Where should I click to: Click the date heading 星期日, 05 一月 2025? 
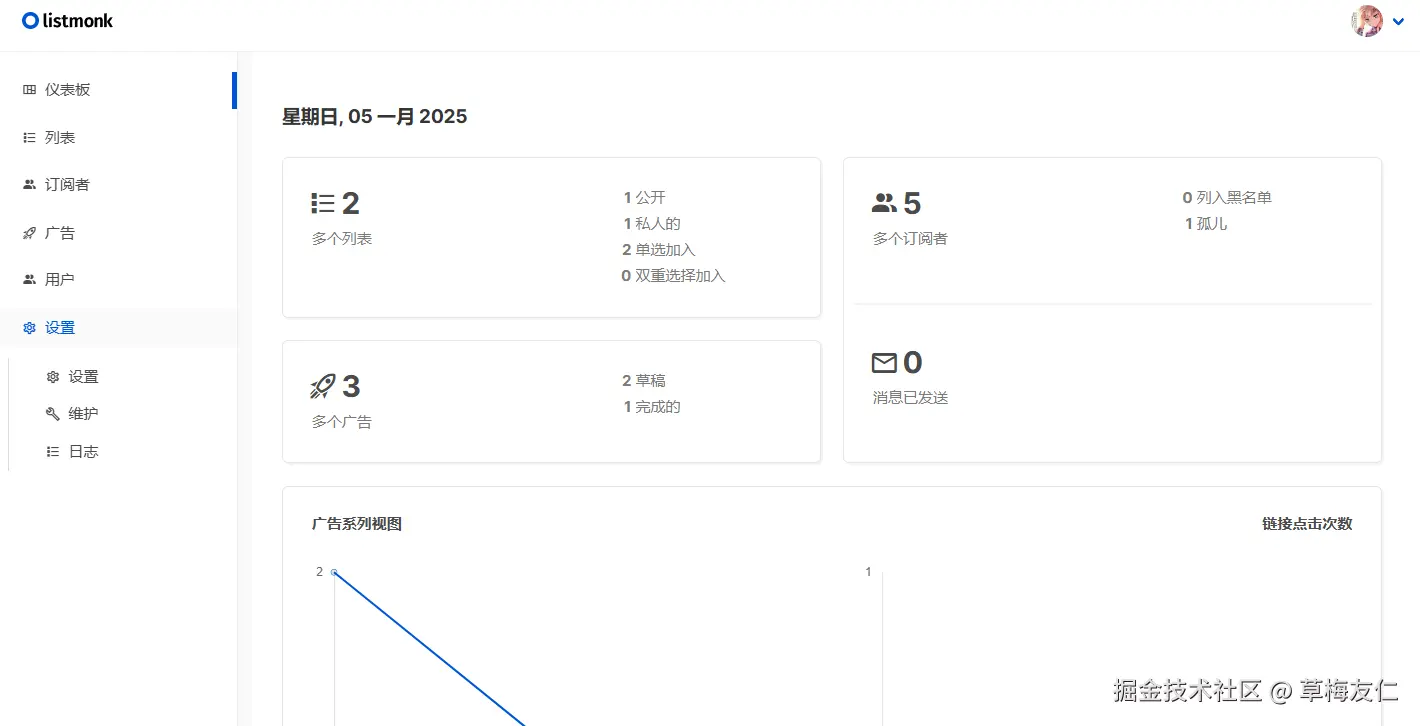pos(375,117)
